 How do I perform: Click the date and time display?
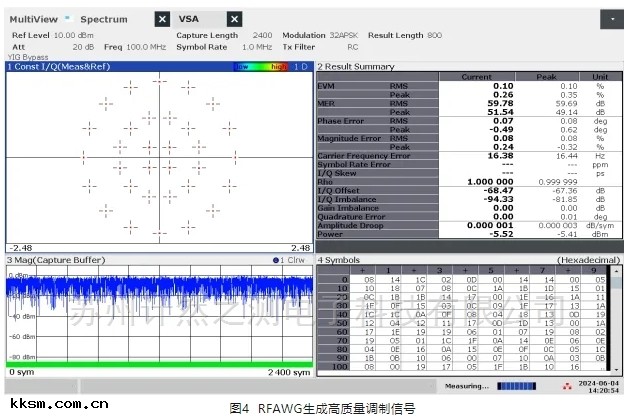point(606,386)
